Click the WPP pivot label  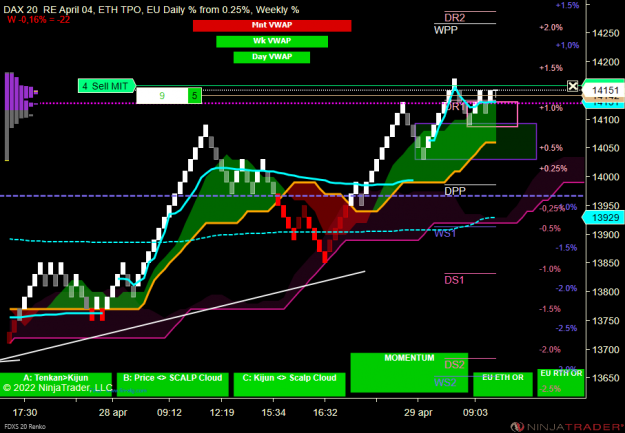pos(446,30)
